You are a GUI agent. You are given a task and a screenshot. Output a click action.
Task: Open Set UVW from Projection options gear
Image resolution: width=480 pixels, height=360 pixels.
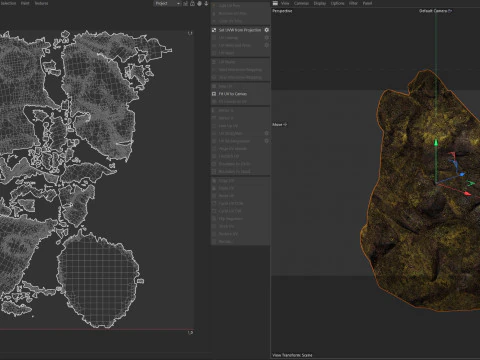pyautogui.click(x=267, y=30)
